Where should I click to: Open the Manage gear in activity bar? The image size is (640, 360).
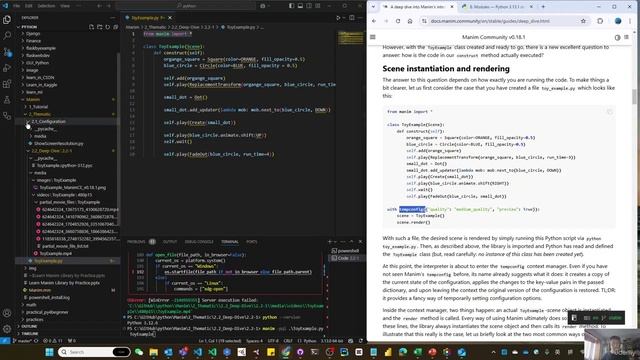click(x=7, y=329)
